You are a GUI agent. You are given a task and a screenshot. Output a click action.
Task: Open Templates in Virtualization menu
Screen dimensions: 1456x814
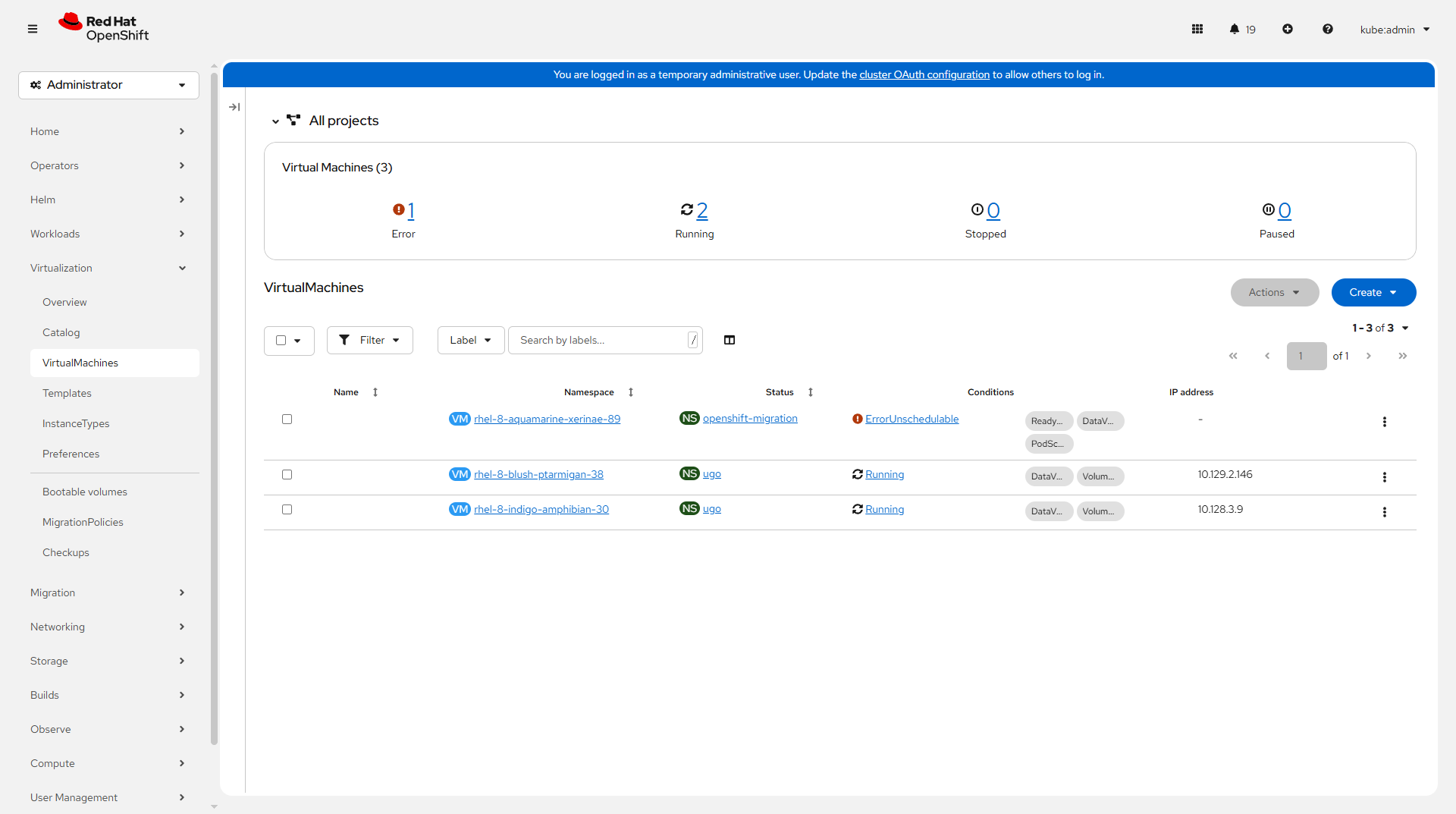click(x=67, y=393)
